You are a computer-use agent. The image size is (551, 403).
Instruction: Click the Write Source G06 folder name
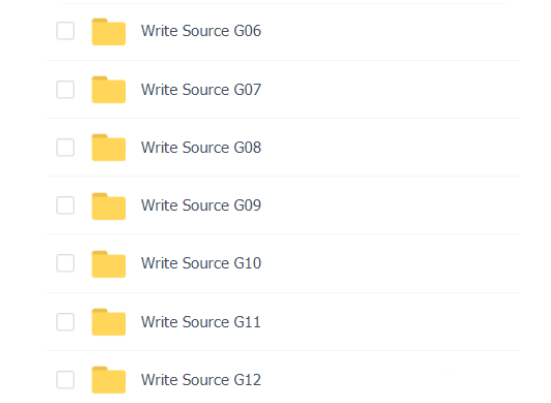click(201, 31)
